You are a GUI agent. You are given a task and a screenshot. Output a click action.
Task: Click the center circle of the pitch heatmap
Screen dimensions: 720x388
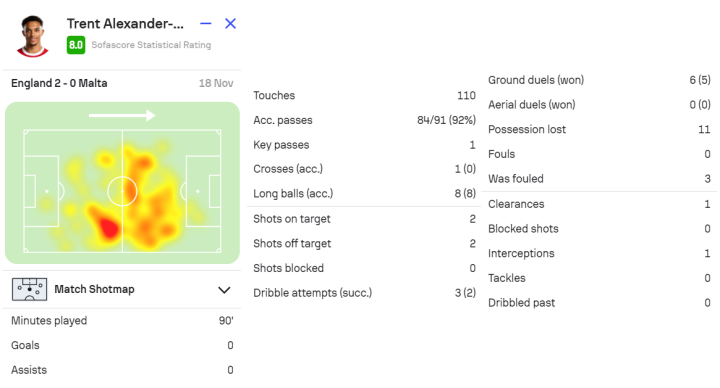click(122, 191)
